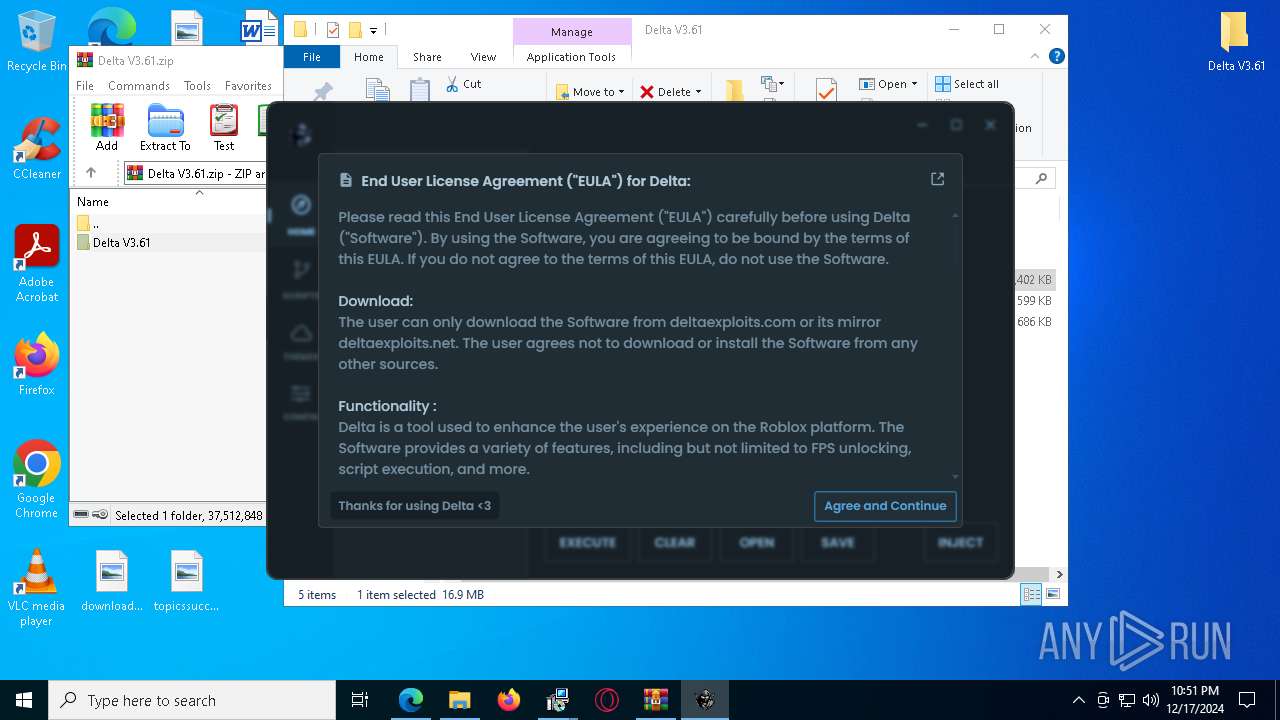Select Home compass icon in Delta sidebar
Image resolution: width=1280 pixels, height=720 pixels.
point(301,206)
